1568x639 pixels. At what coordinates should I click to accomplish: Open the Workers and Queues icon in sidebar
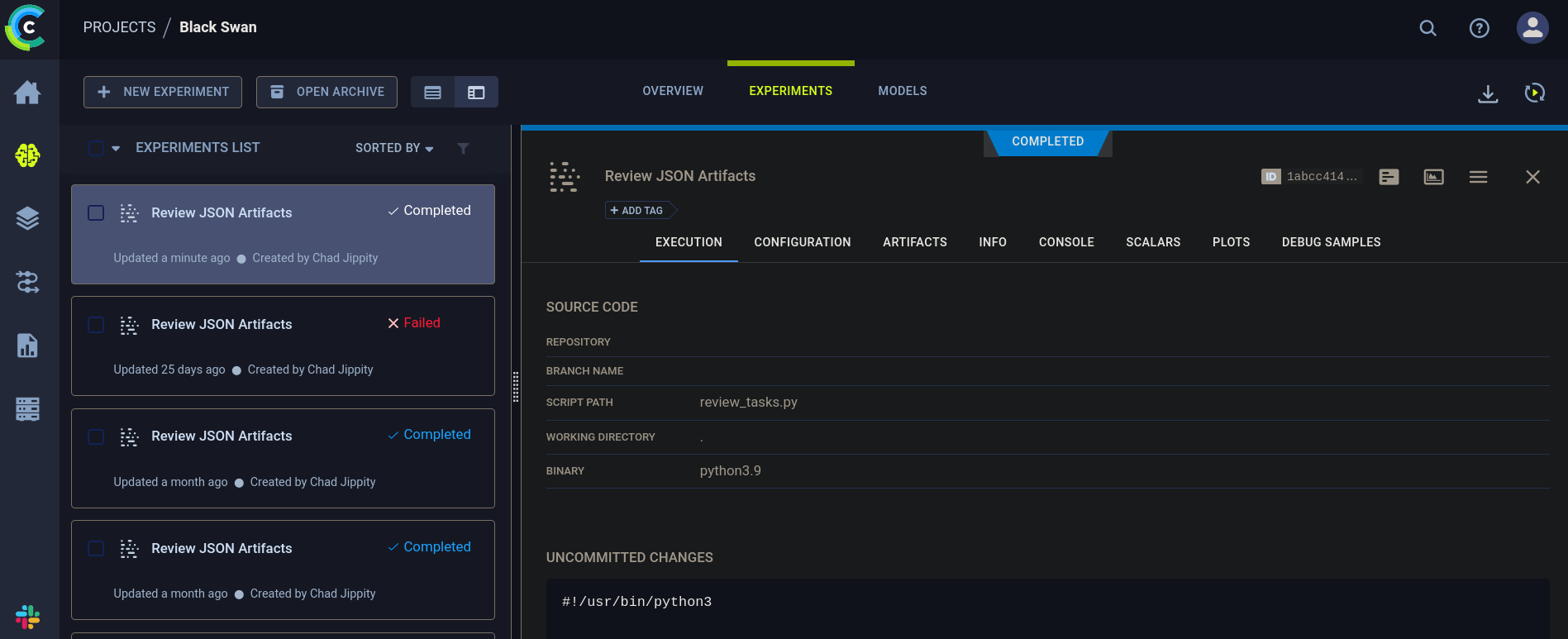(27, 409)
